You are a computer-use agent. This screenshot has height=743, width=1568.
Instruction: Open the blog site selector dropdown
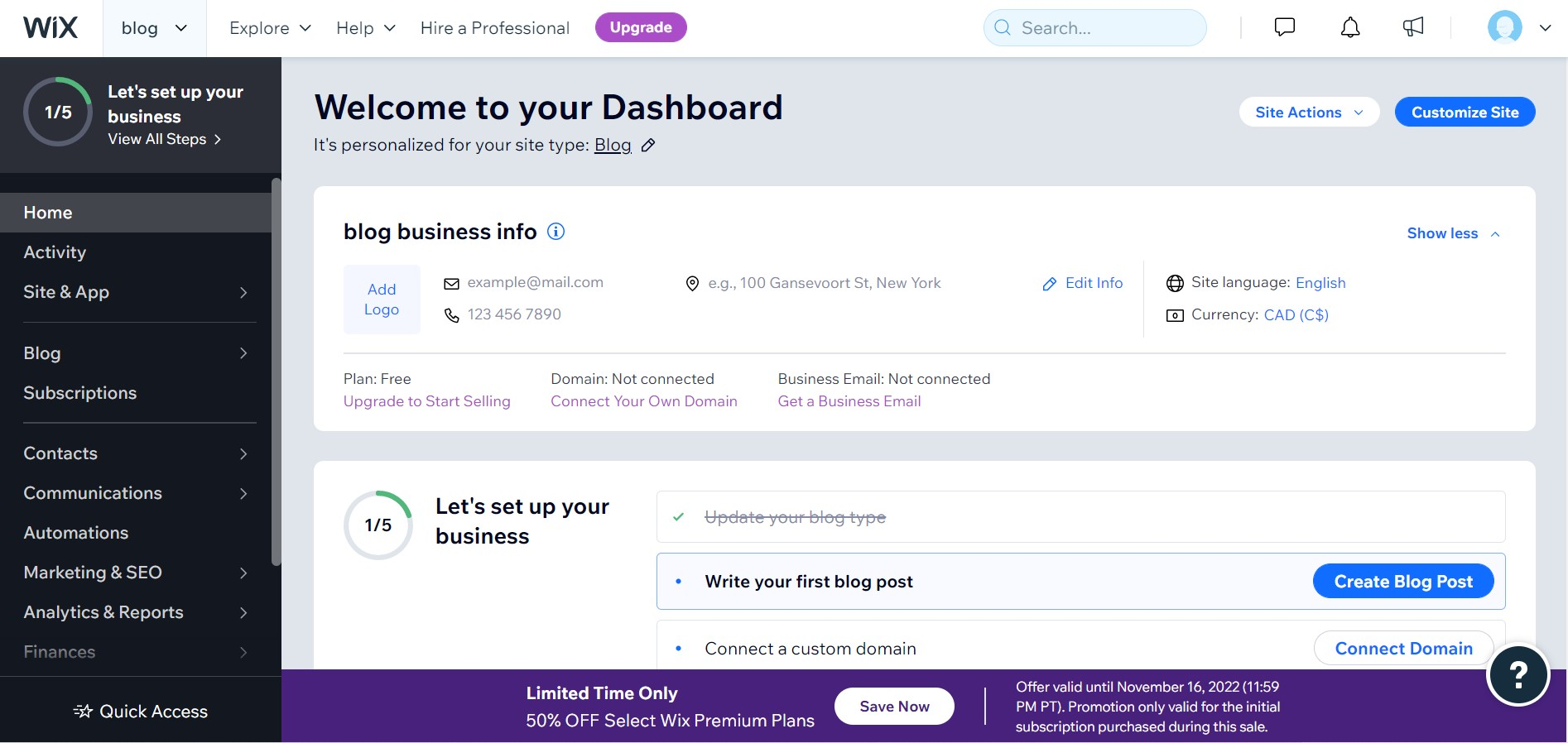tap(155, 28)
